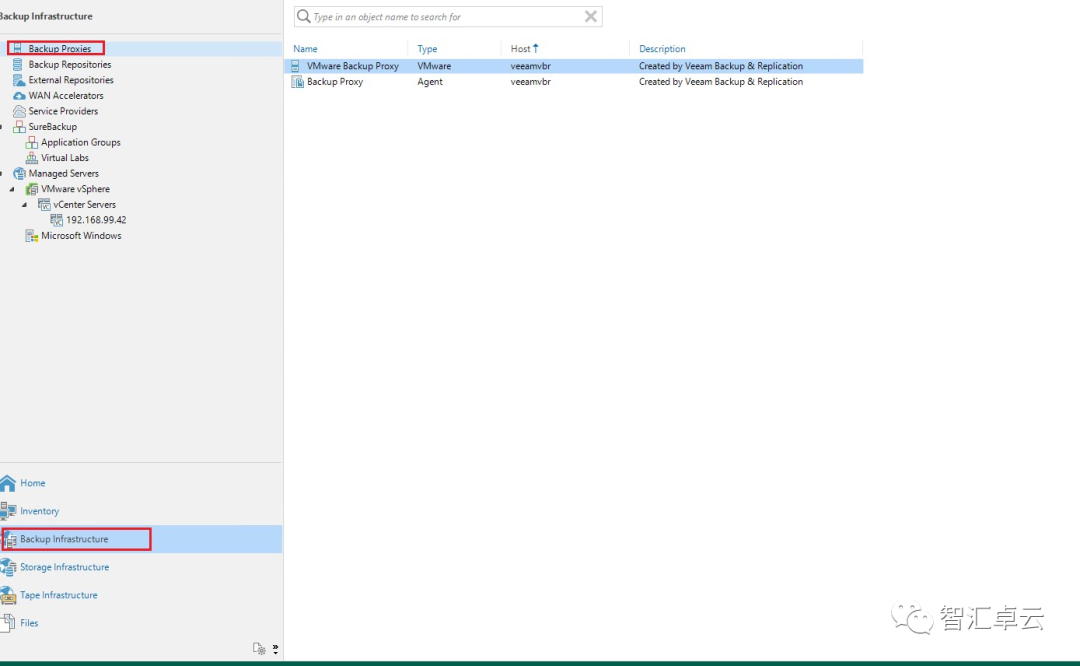Click the Virtual Labs icon

point(32,158)
